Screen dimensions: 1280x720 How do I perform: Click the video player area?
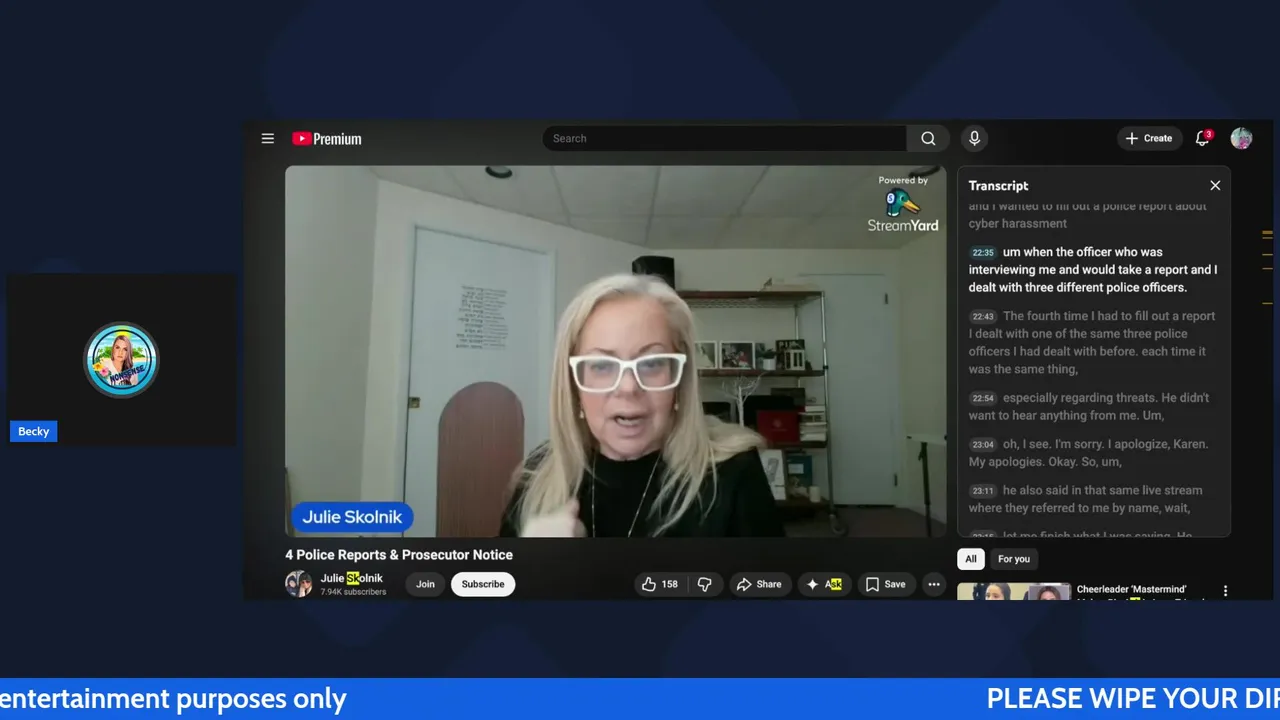click(x=615, y=352)
